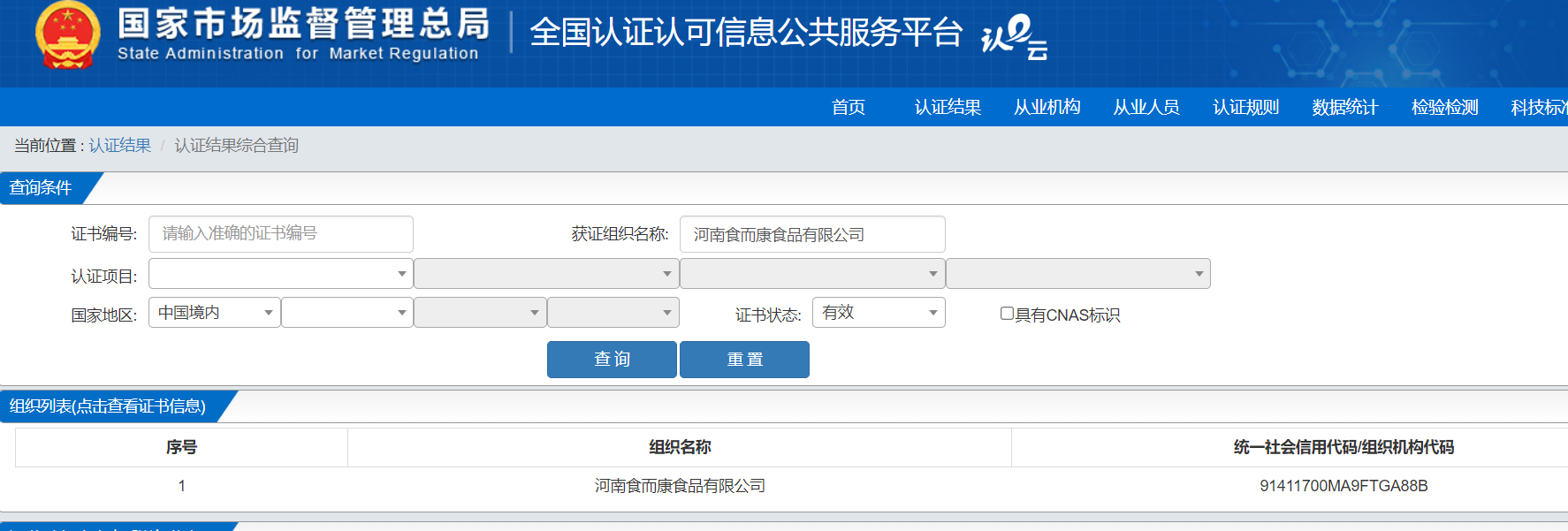Follow the 认证结果 breadcrumb link
This screenshot has height=531, width=1568.
coord(120,145)
